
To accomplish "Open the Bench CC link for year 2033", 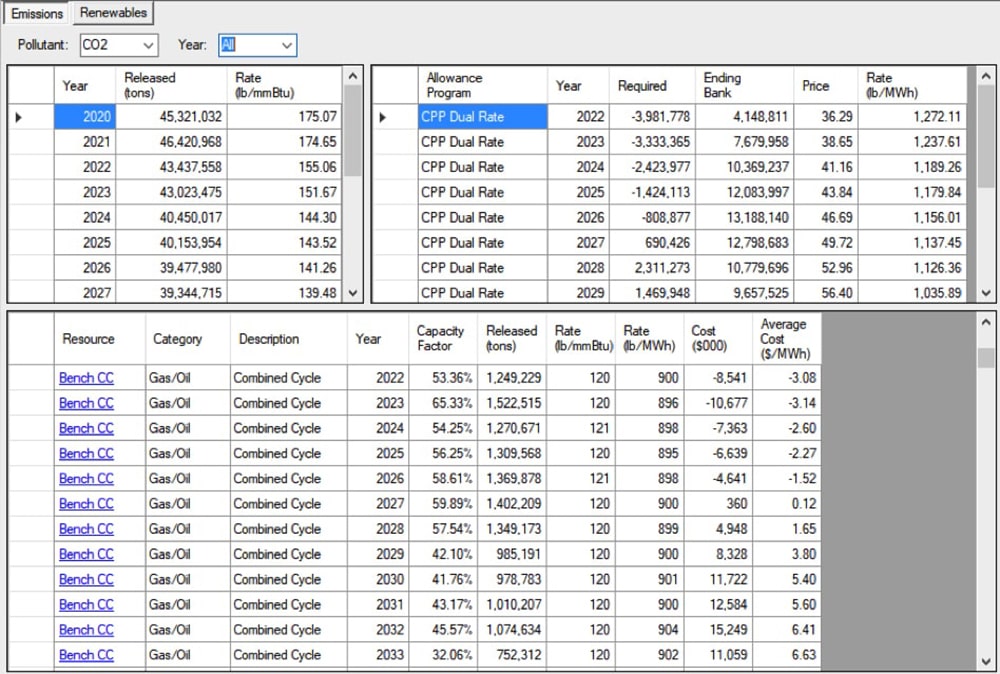I will [86, 655].
